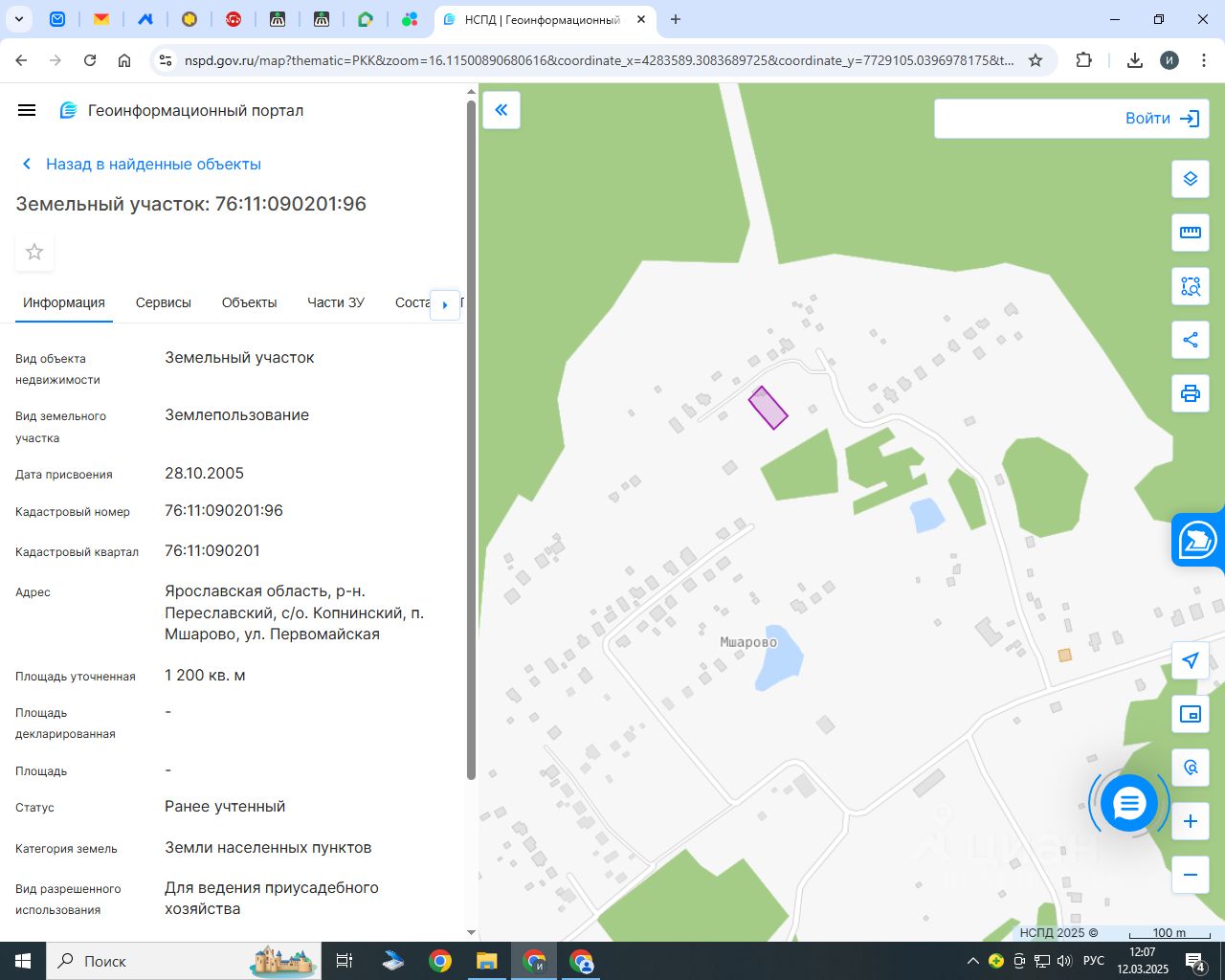Click the share map icon

(x=1190, y=340)
